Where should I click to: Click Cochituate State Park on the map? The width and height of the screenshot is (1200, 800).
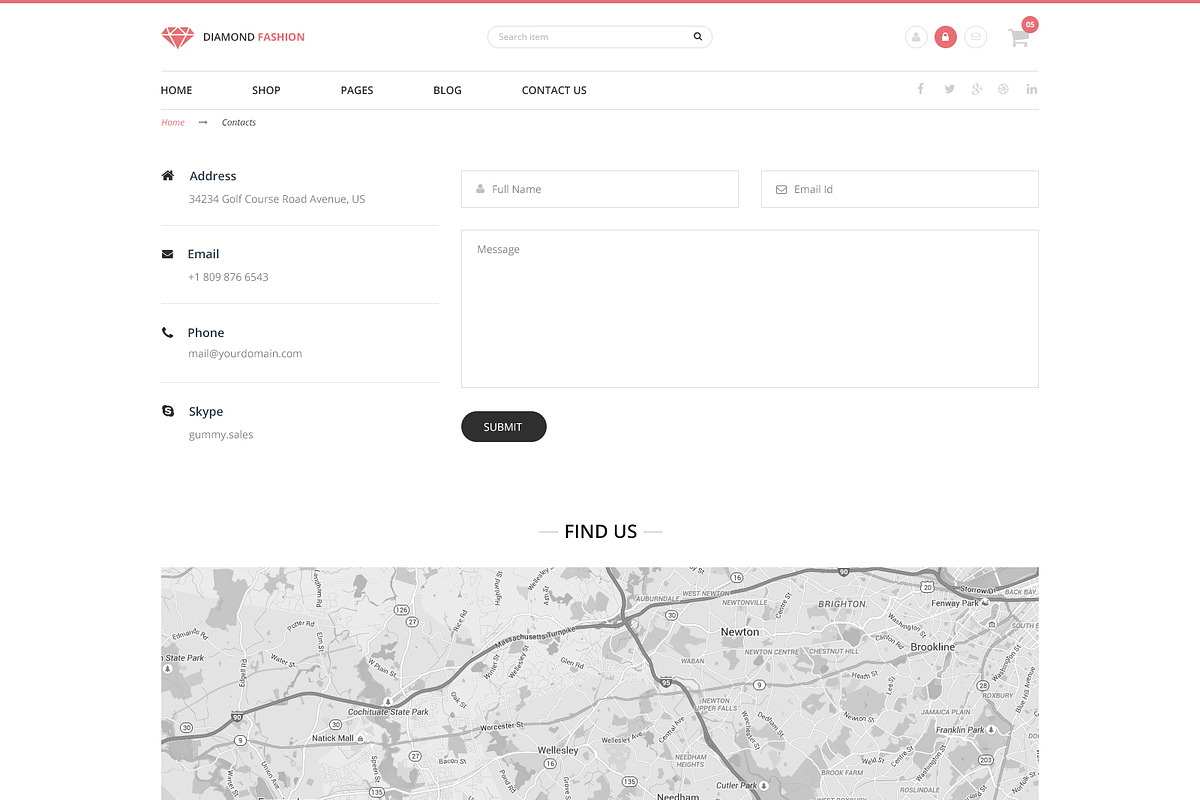[x=388, y=712]
